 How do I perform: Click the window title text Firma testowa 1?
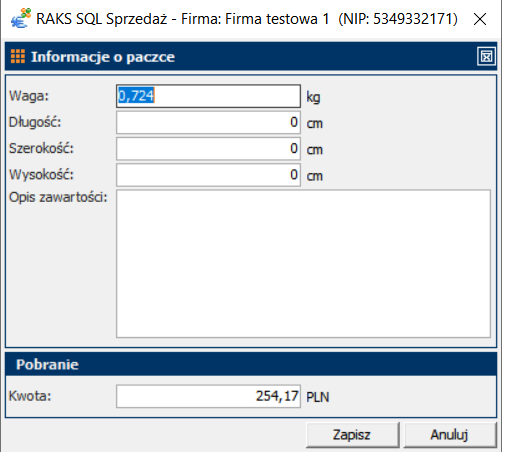277,19
